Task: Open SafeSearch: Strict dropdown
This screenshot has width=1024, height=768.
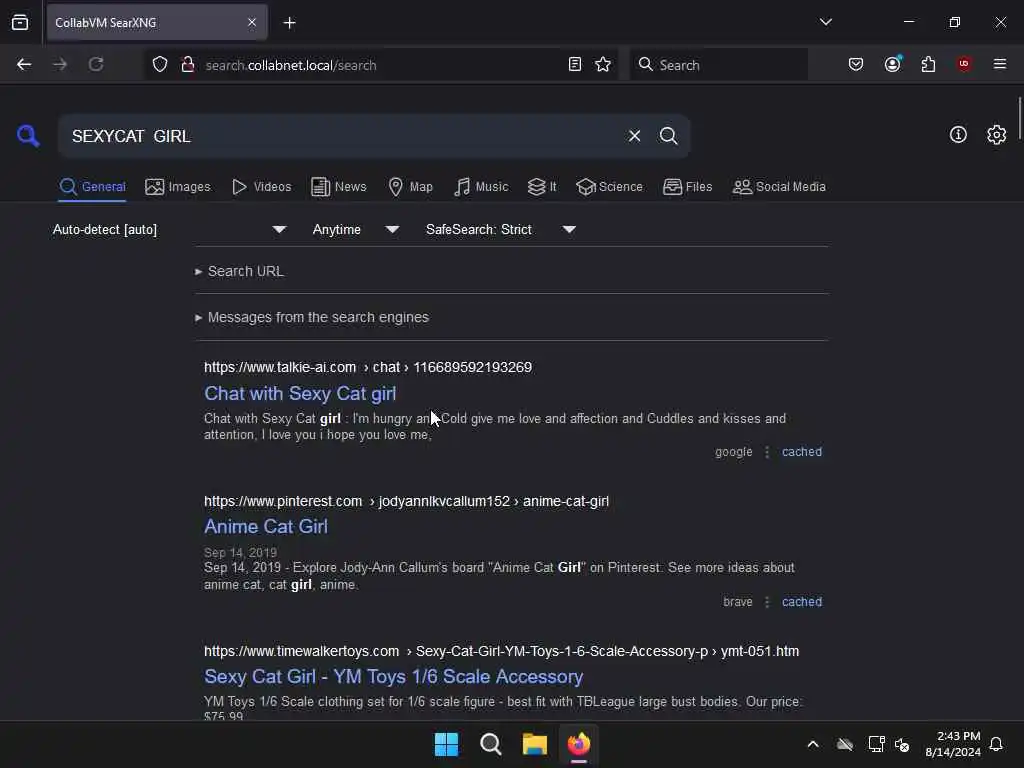Action: point(501,229)
